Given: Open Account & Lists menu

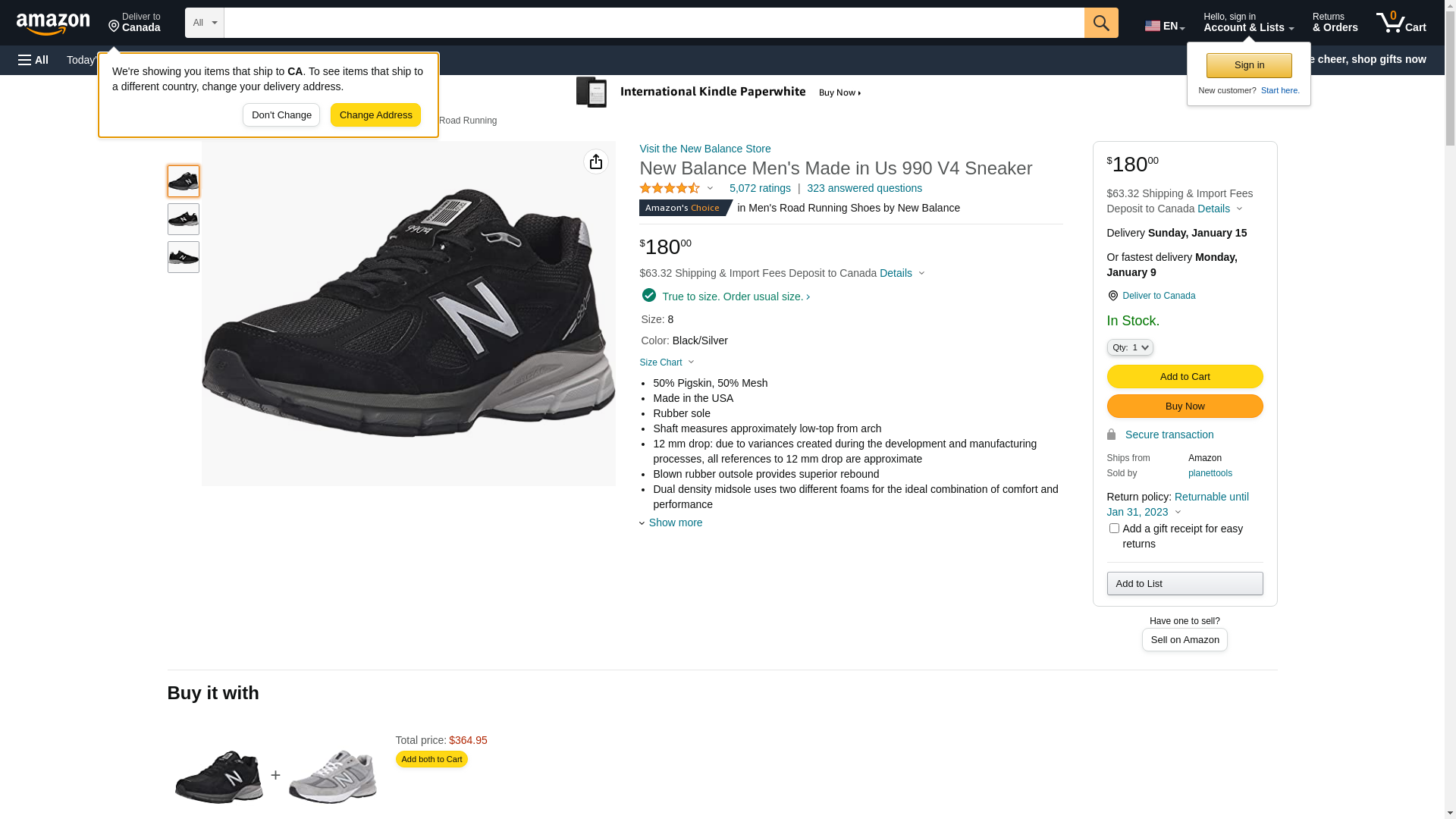Looking at the screenshot, I should click(x=1248, y=23).
